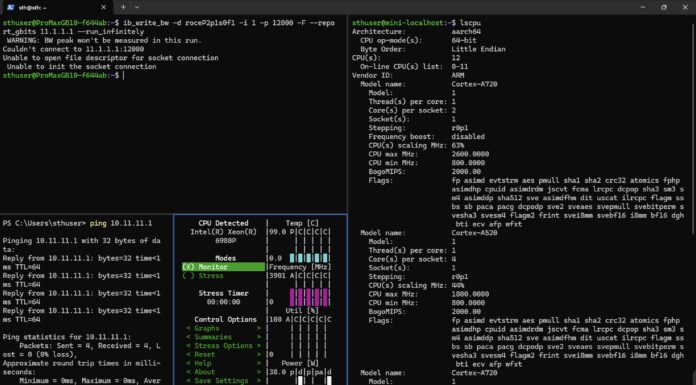Click the 'Stress Timer' heading
696x385 pixels.
click(223, 293)
